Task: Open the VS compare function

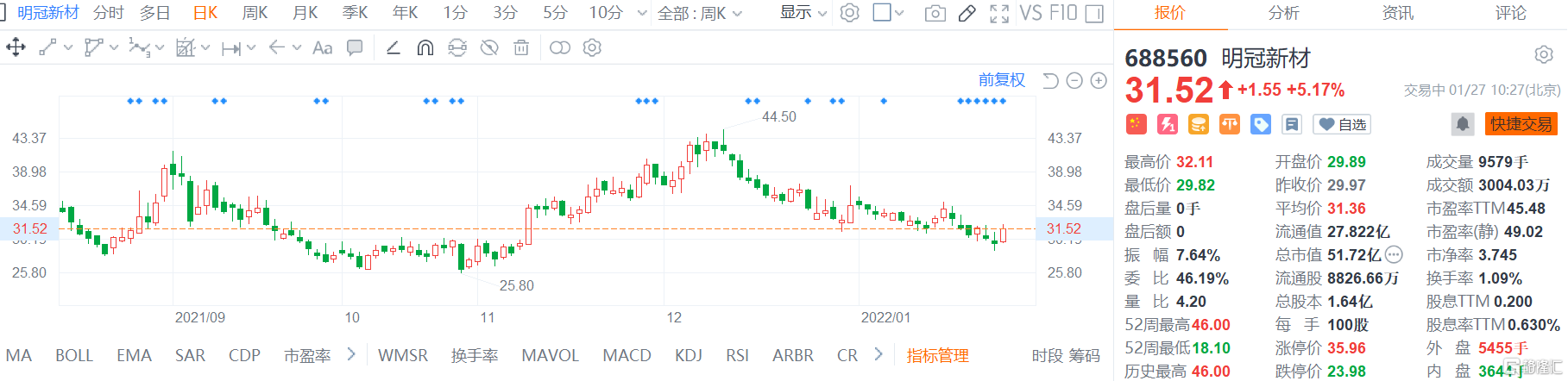Action: click(x=1030, y=13)
